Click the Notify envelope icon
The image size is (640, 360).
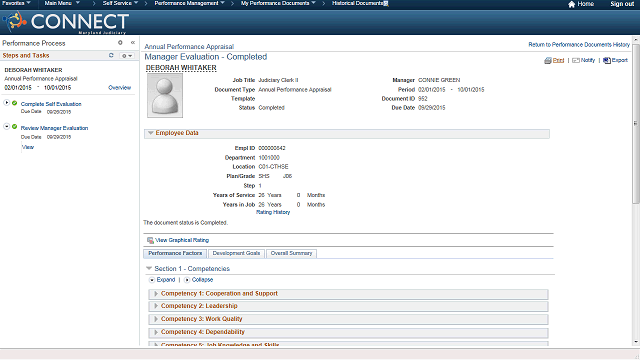pyautogui.click(x=576, y=60)
